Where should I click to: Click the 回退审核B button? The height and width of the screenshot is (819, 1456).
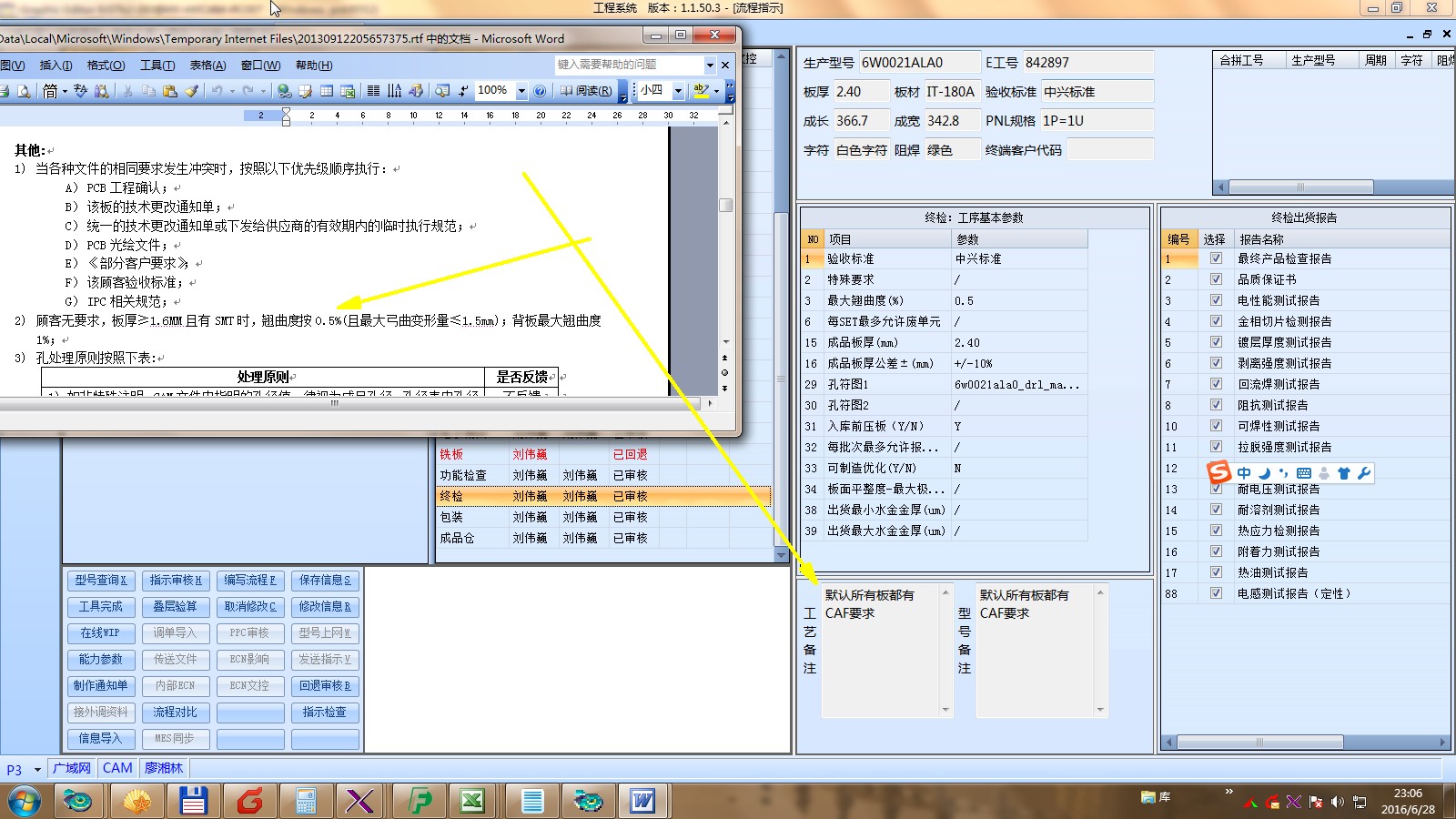[325, 685]
